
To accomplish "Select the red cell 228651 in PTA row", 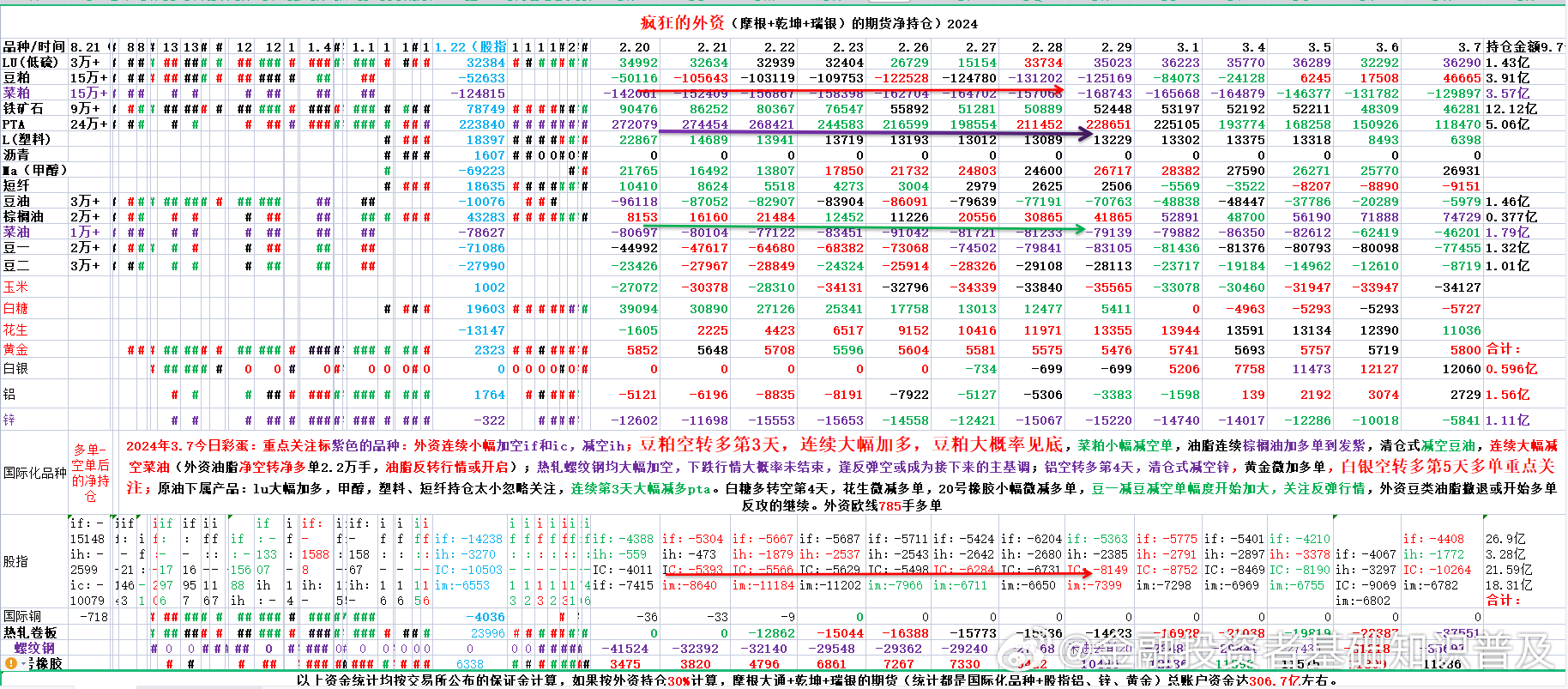I will 1108,124.
